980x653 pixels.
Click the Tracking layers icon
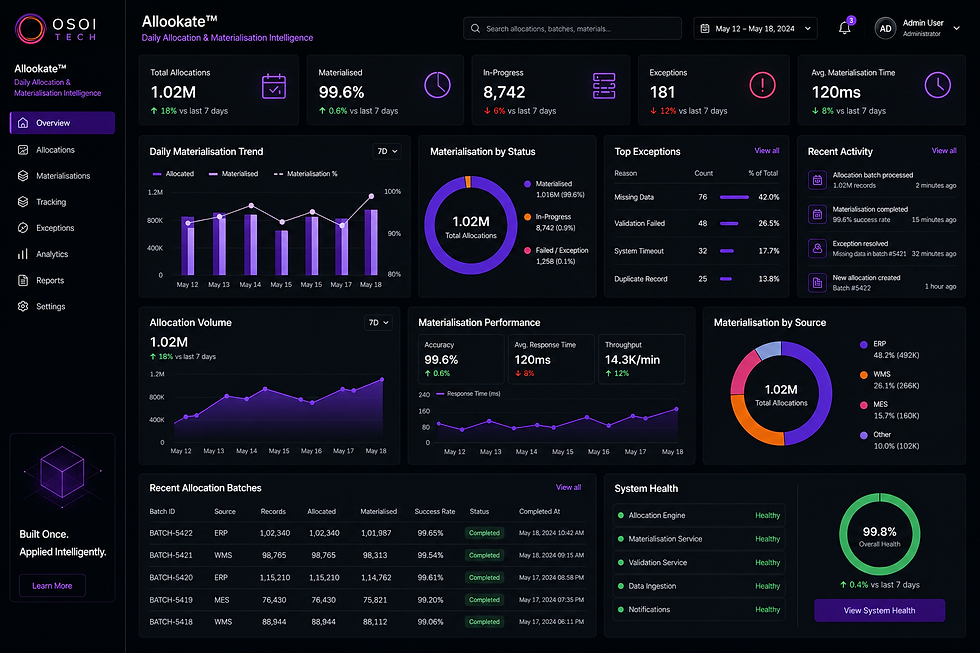23,202
